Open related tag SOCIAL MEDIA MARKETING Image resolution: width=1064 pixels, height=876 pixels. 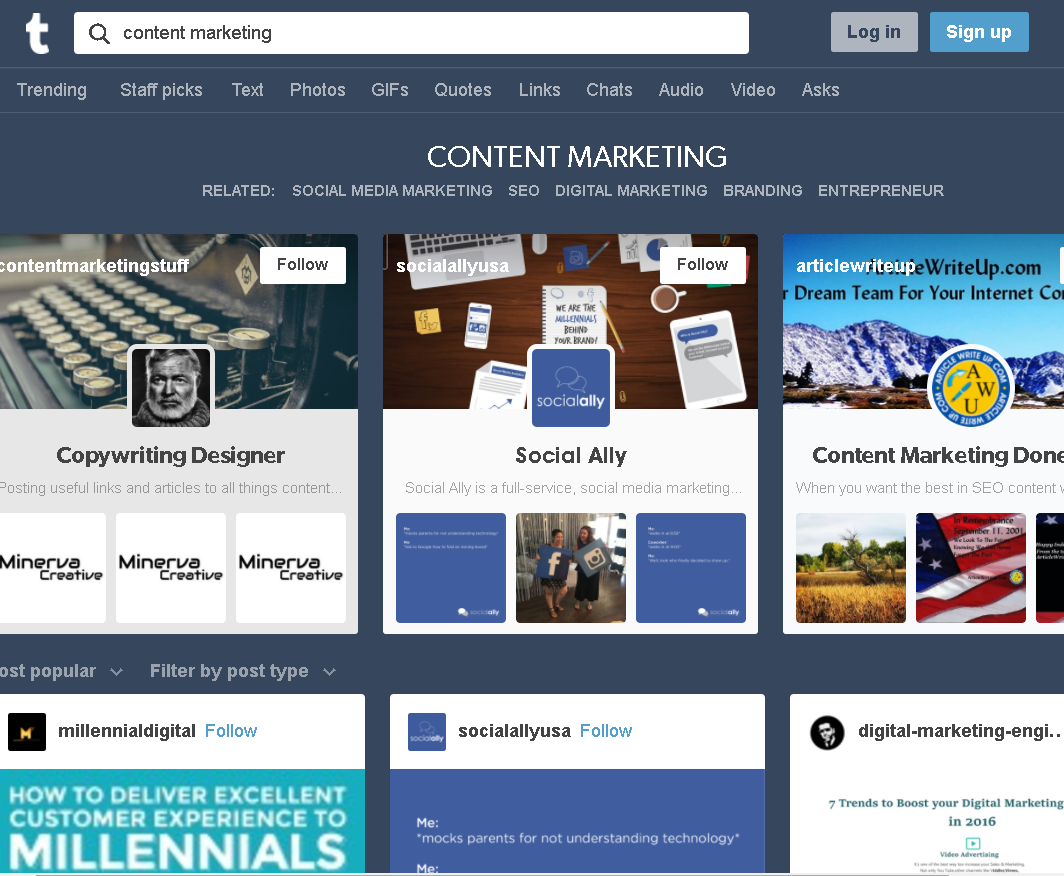[x=392, y=191]
